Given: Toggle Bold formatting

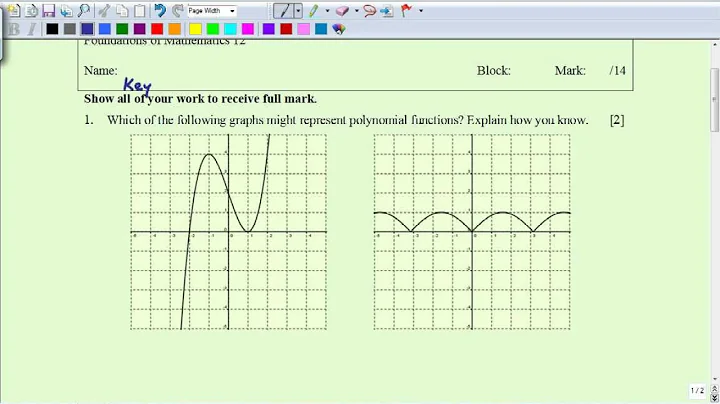Looking at the screenshot, I should (14, 29).
